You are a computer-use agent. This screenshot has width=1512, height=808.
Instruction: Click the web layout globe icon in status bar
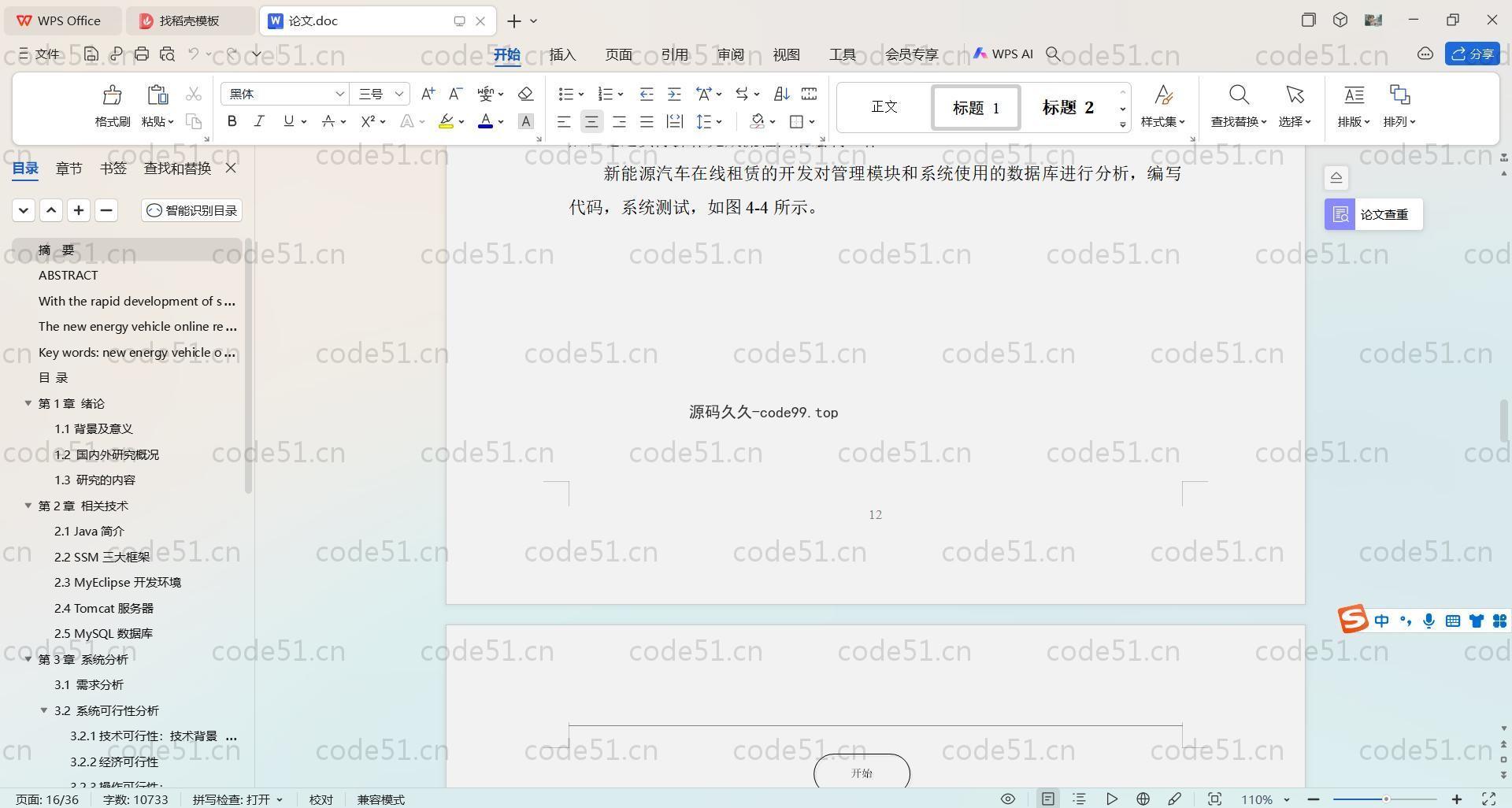tap(1143, 799)
